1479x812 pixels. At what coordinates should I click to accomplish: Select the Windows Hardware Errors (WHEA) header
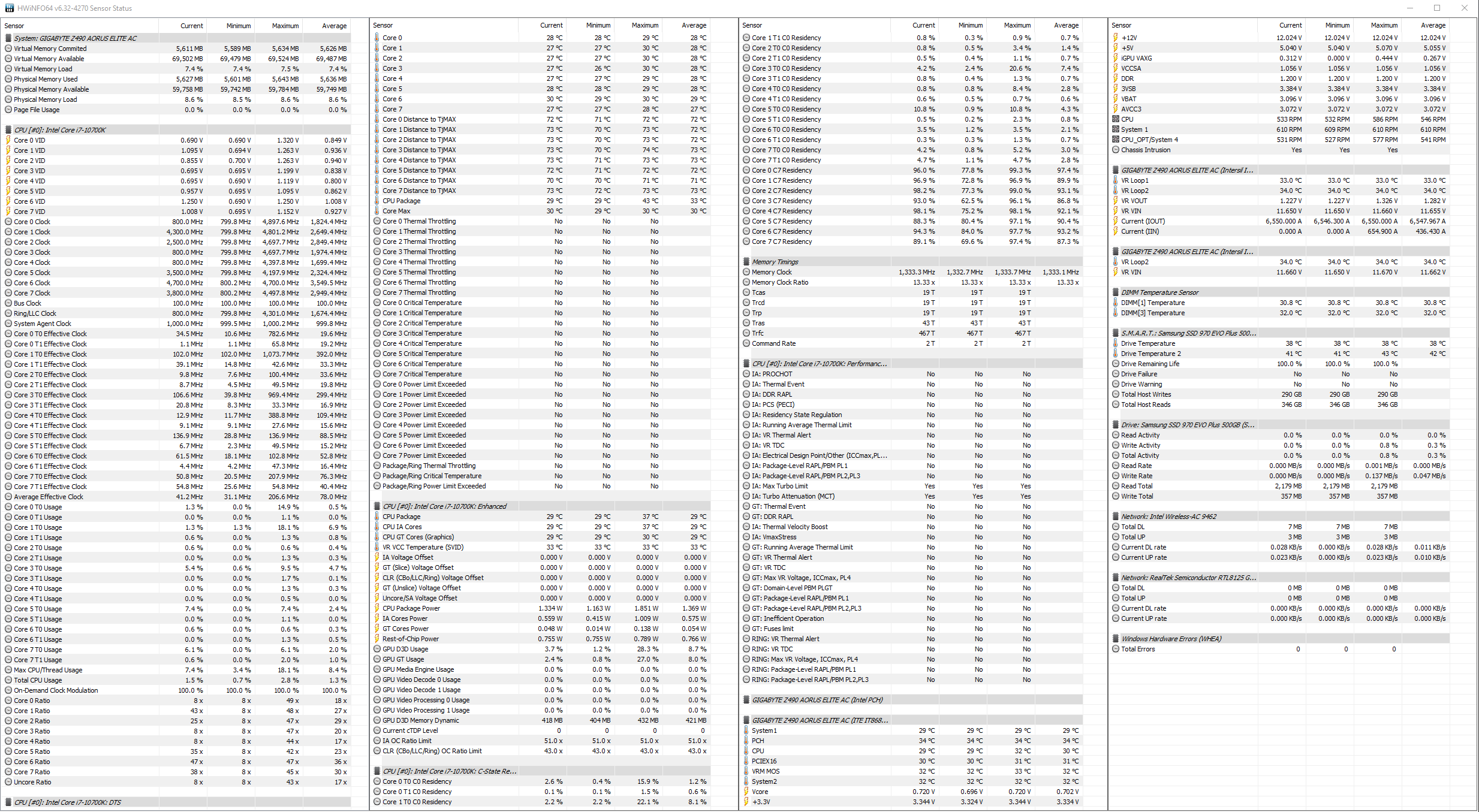pos(1170,639)
